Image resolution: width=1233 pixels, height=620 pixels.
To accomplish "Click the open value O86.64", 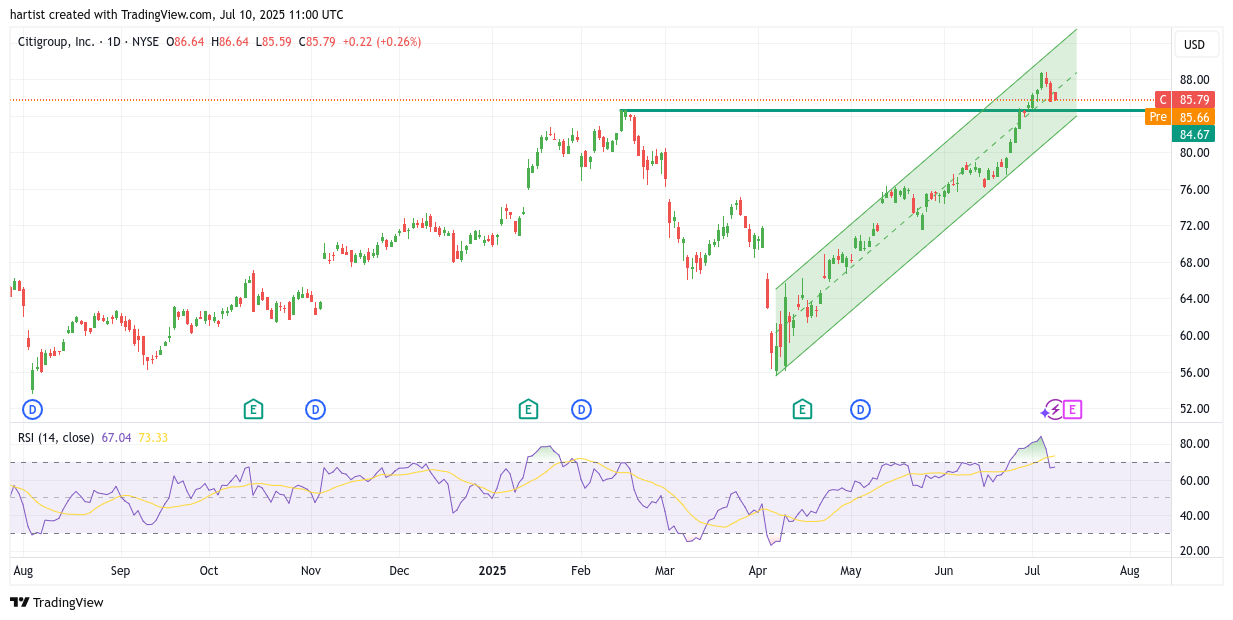I will (185, 42).
